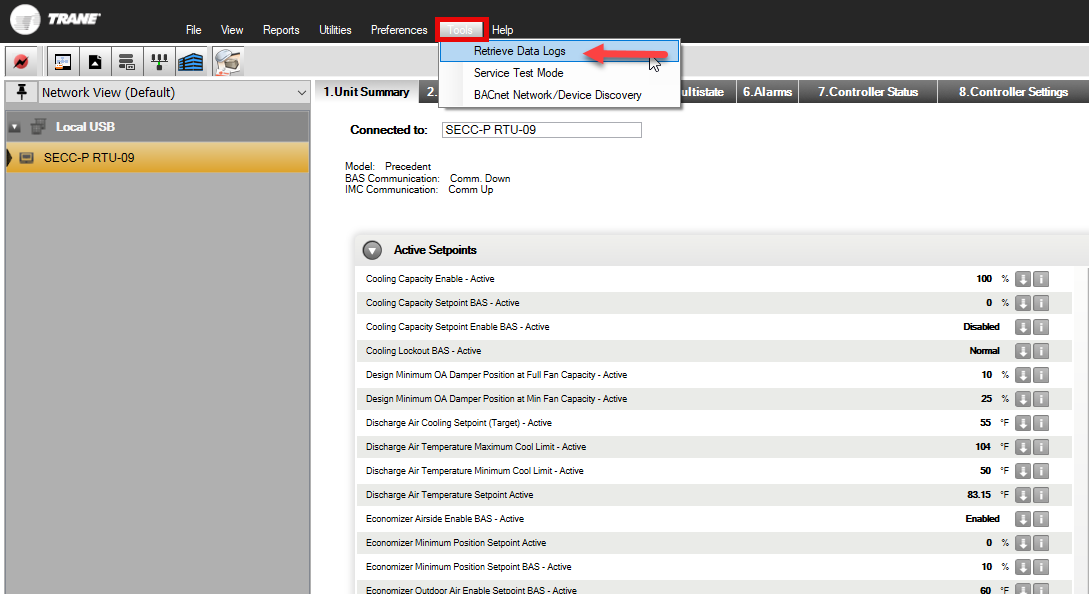Open info icon for Design Minimum OA Damper Min Fan

[1040, 399]
